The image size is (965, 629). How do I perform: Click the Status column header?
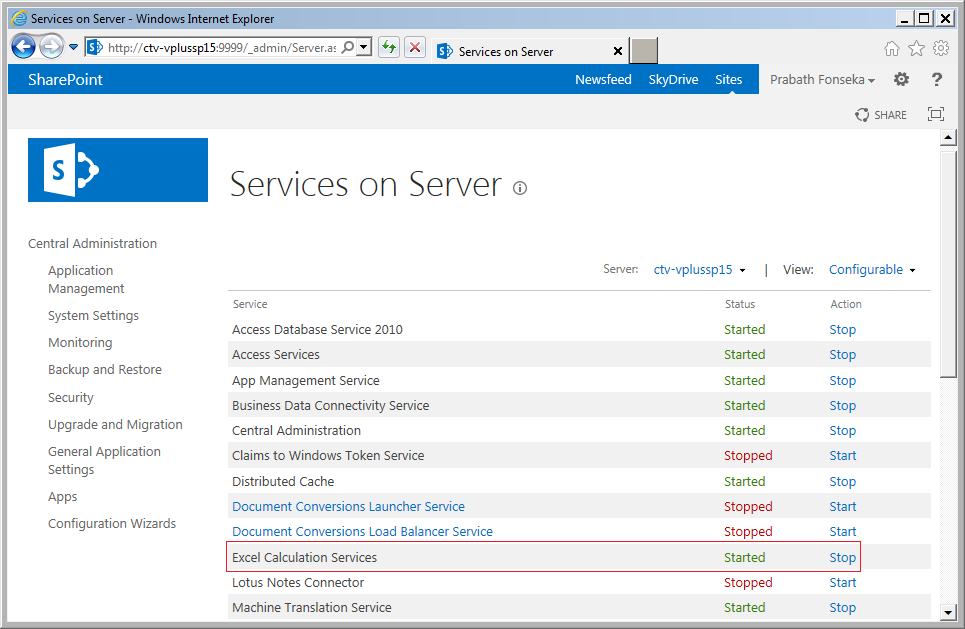click(740, 304)
